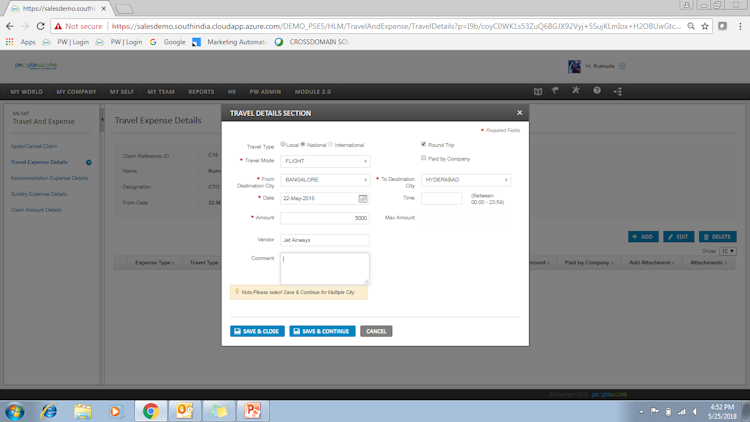This screenshot has height=422, width=750.
Task: Open browser zoom magnifier icon
Action: 691,26
